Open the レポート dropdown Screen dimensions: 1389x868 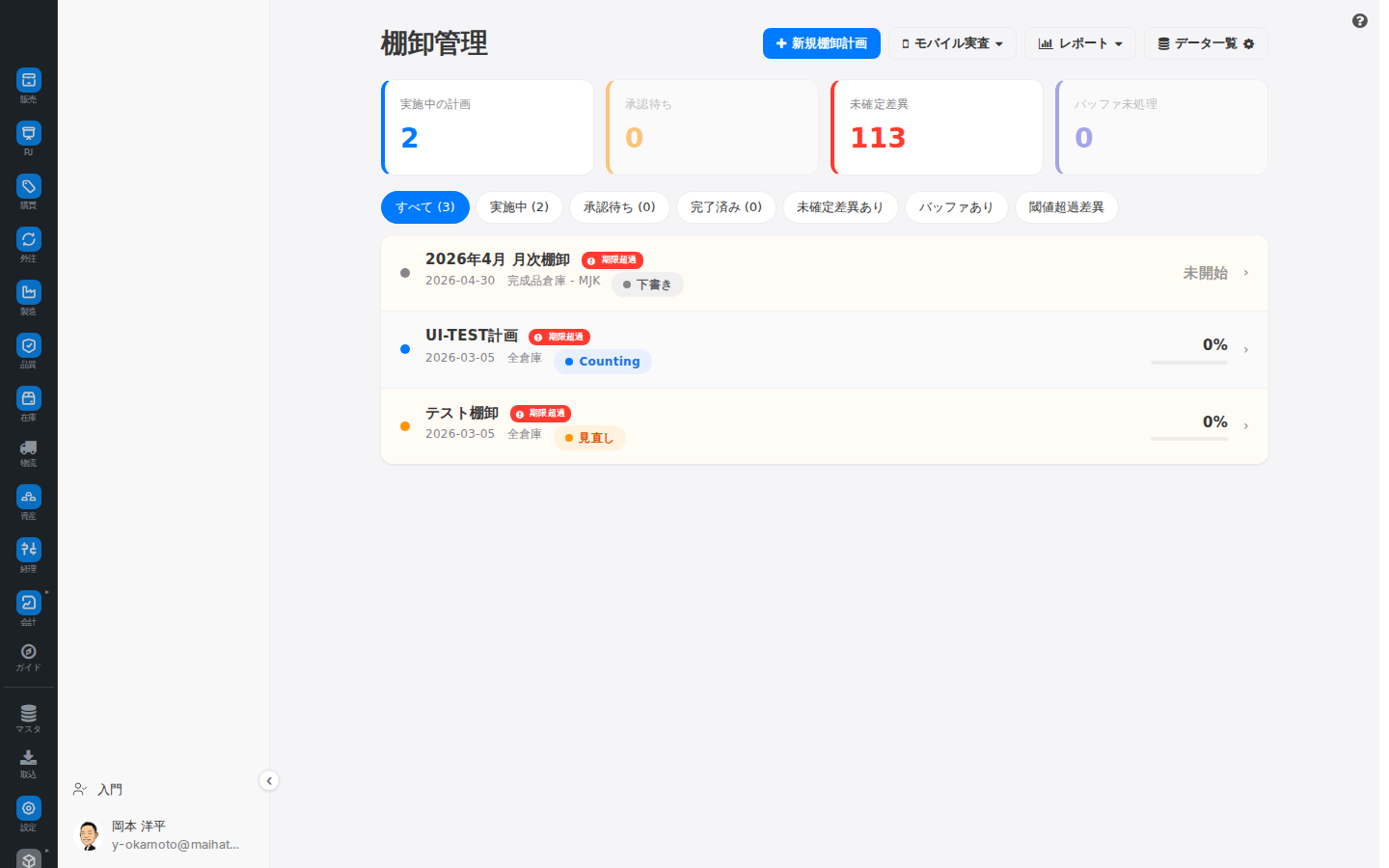[x=1080, y=43]
